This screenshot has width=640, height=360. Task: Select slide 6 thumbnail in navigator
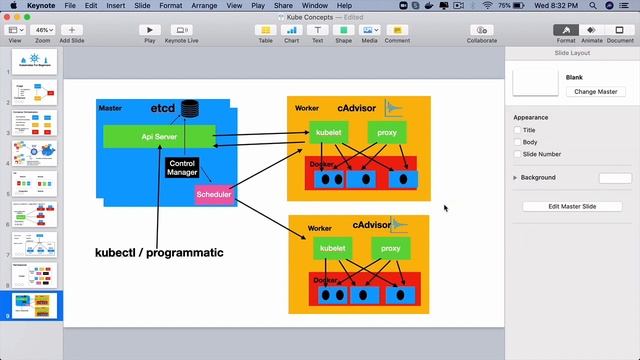[34, 214]
